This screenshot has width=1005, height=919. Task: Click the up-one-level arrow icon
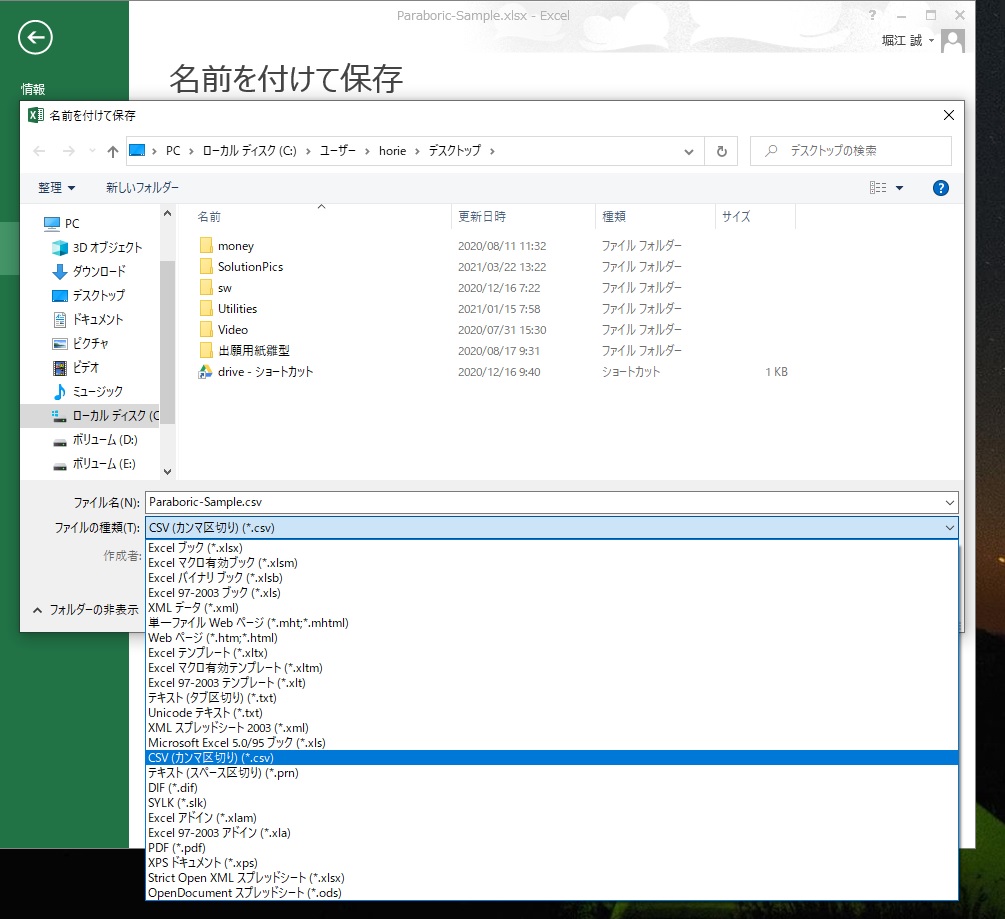[113, 151]
